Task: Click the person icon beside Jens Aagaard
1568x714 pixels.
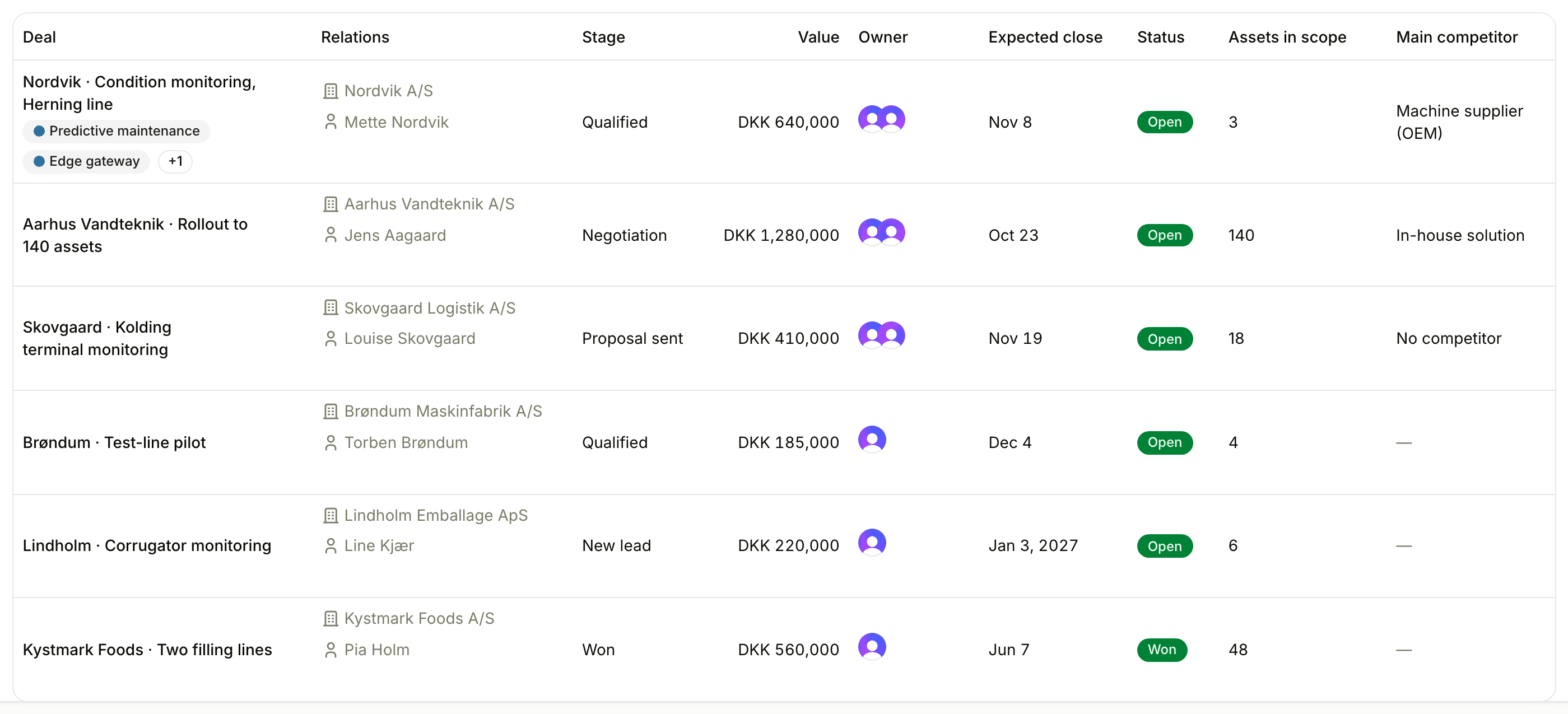Action: coord(331,236)
